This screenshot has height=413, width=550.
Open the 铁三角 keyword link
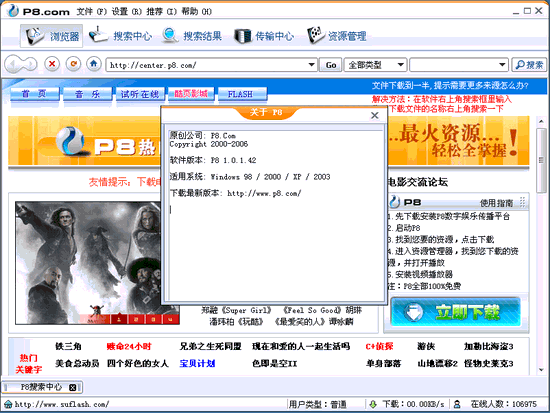(68, 346)
